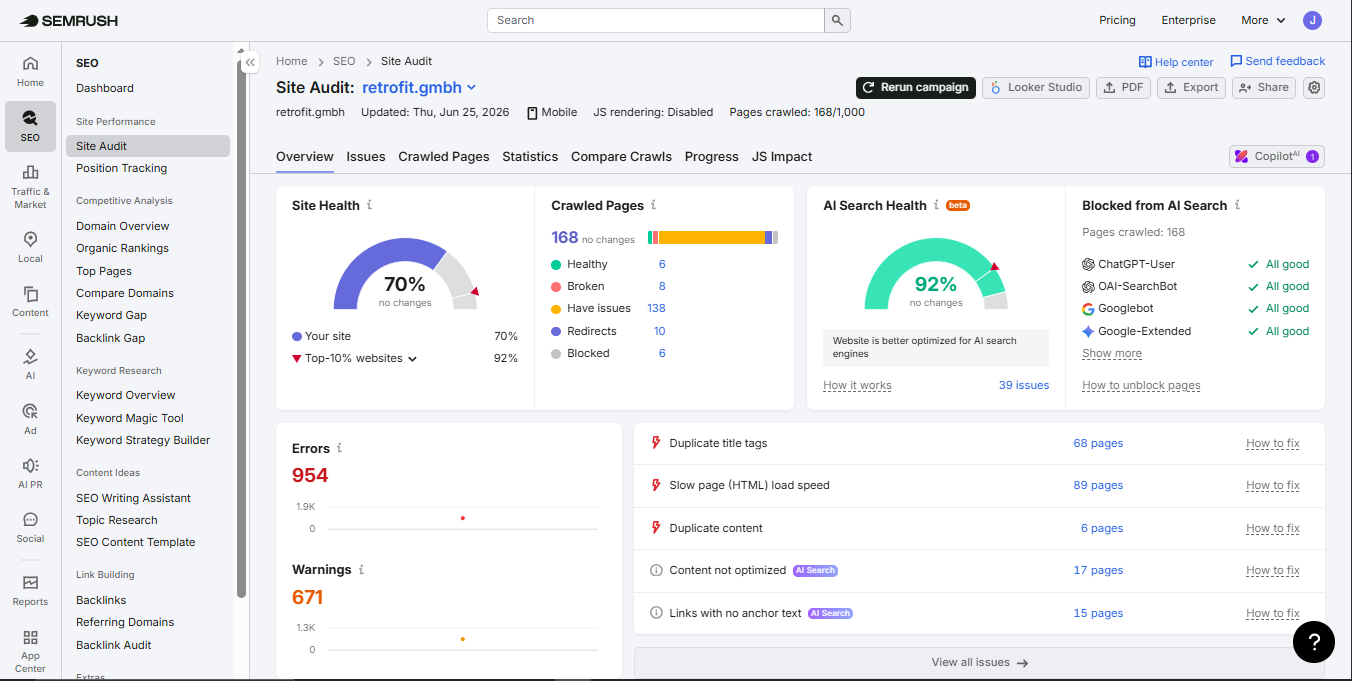The height and width of the screenshot is (681, 1352).
Task: Switch to the Compare Crawls tab
Action: coord(621,156)
